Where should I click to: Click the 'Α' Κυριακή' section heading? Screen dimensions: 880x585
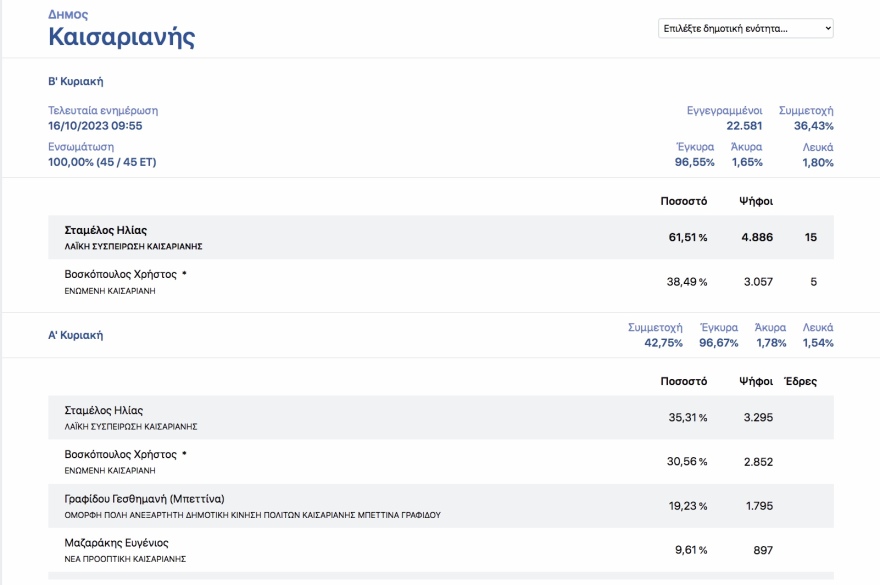(x=76, y=335)
